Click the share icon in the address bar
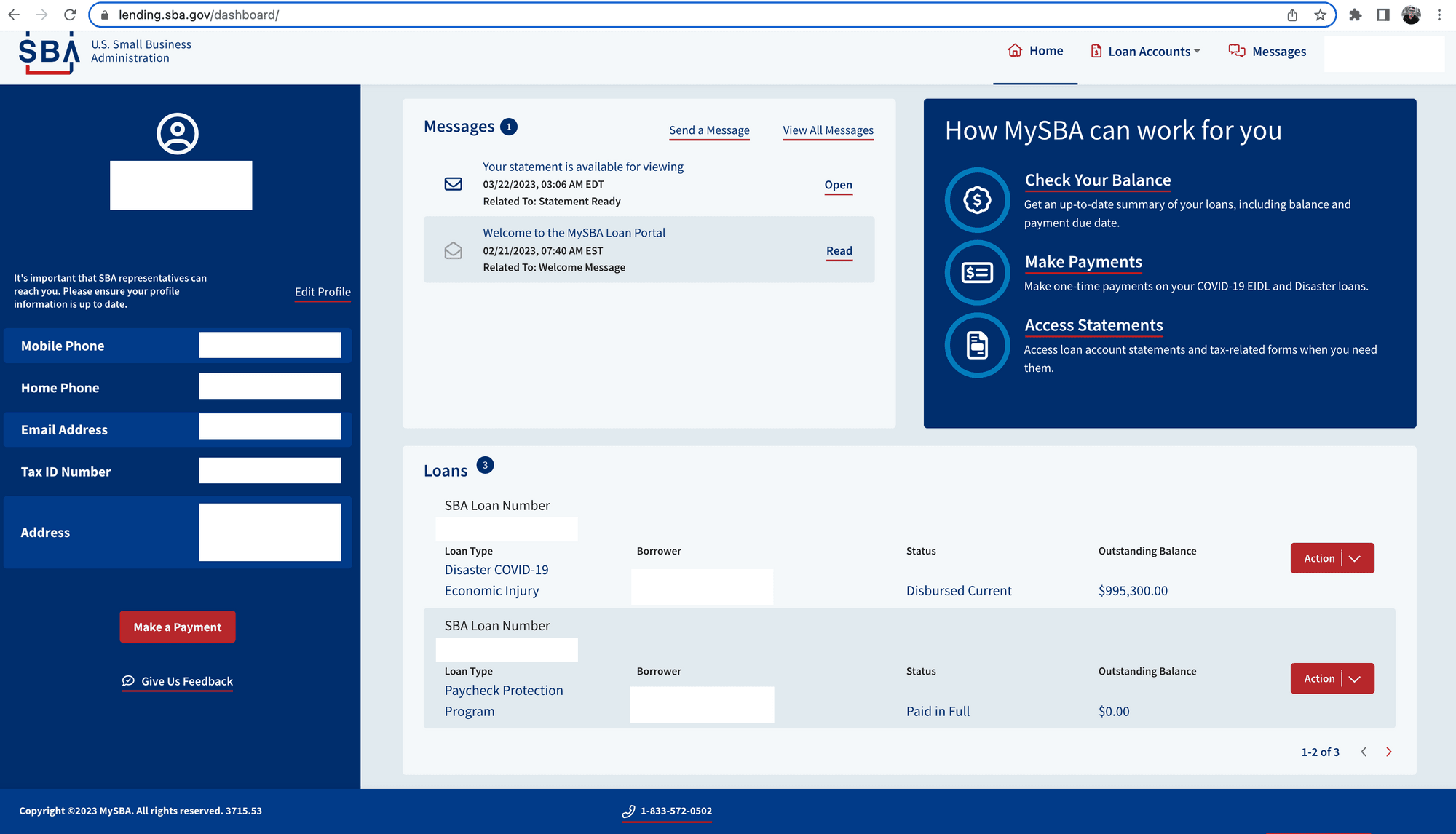This screenshot has width=1456, height=834. tap(1292, 15)
